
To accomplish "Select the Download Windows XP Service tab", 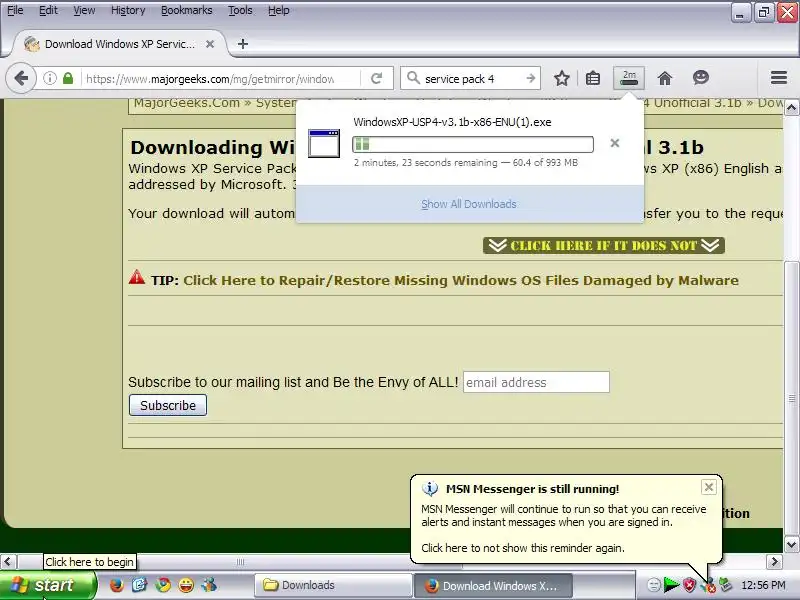I will point(119,44).
